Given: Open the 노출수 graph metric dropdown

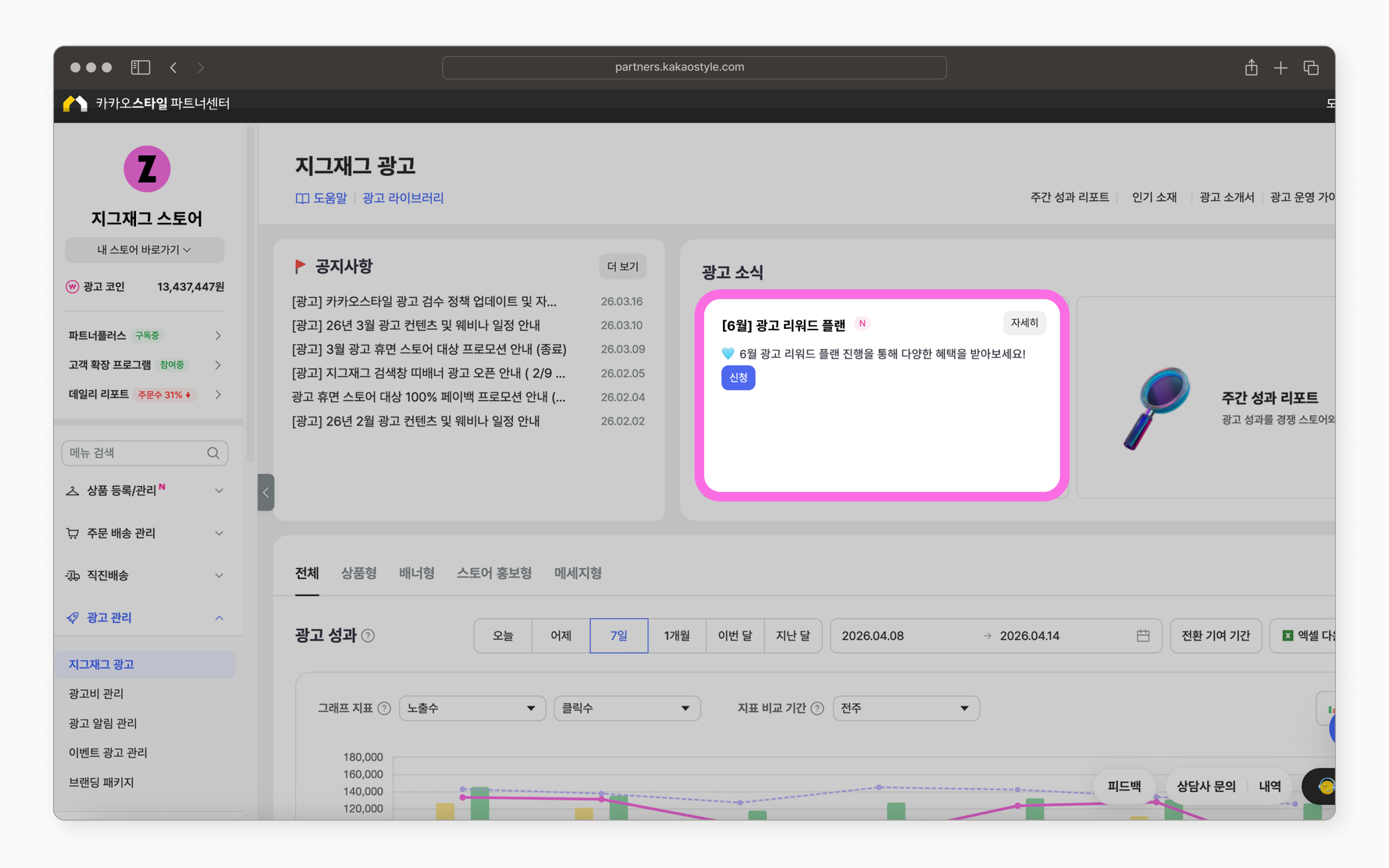Looking at the screenshot, I should (472, 708).
